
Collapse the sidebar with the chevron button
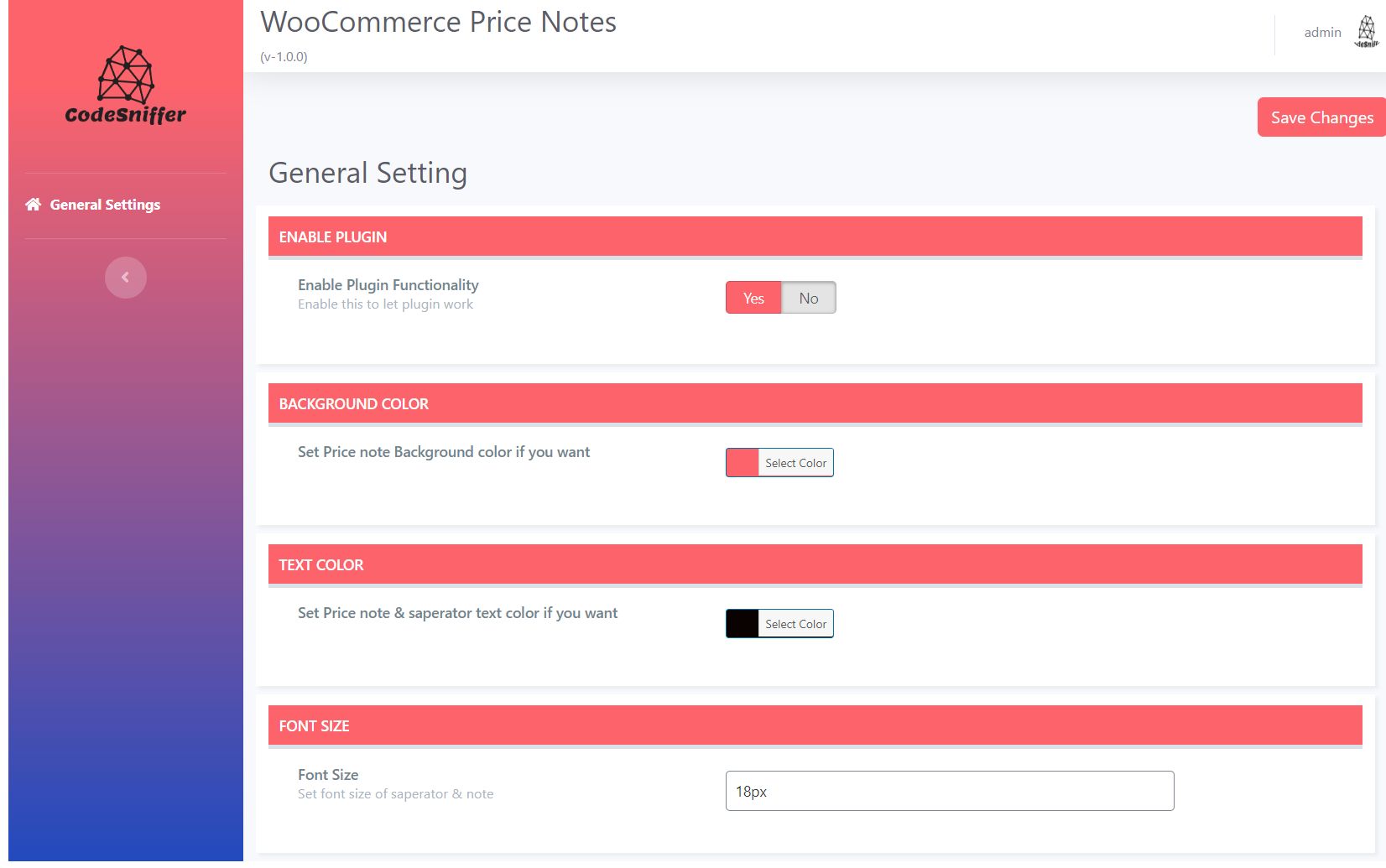coord(126,278)
